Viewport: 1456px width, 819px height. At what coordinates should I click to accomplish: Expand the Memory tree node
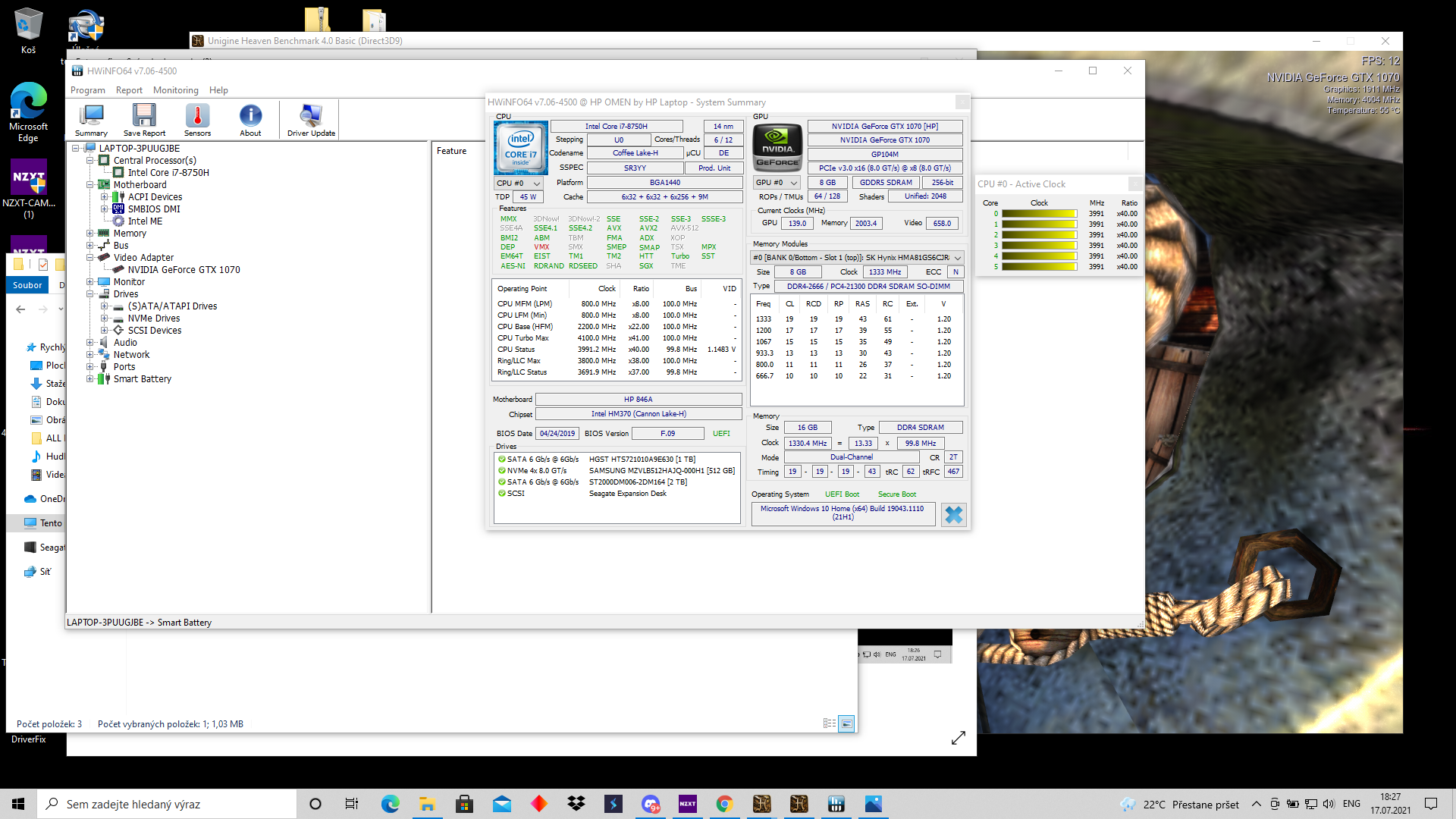click(90, 234)
